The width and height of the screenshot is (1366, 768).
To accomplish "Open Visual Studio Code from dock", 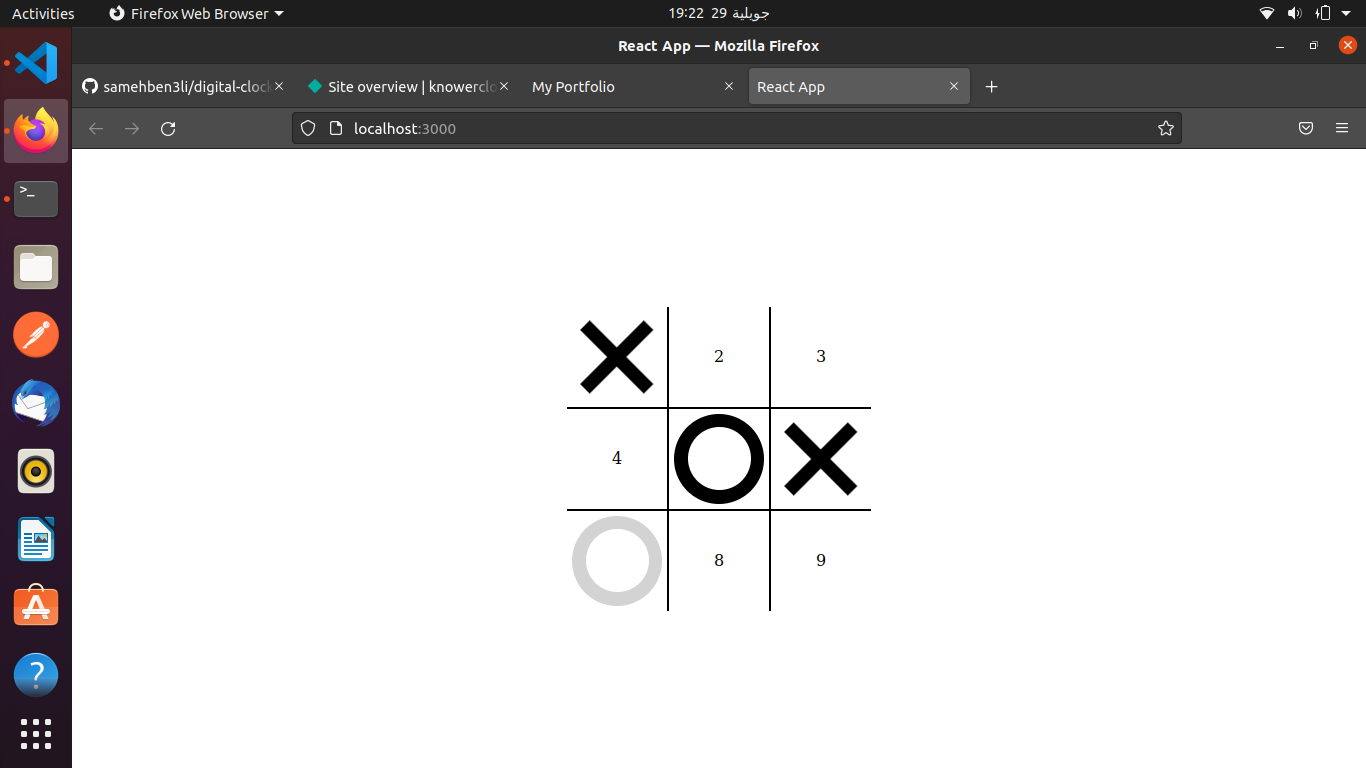I will point(36,63).
